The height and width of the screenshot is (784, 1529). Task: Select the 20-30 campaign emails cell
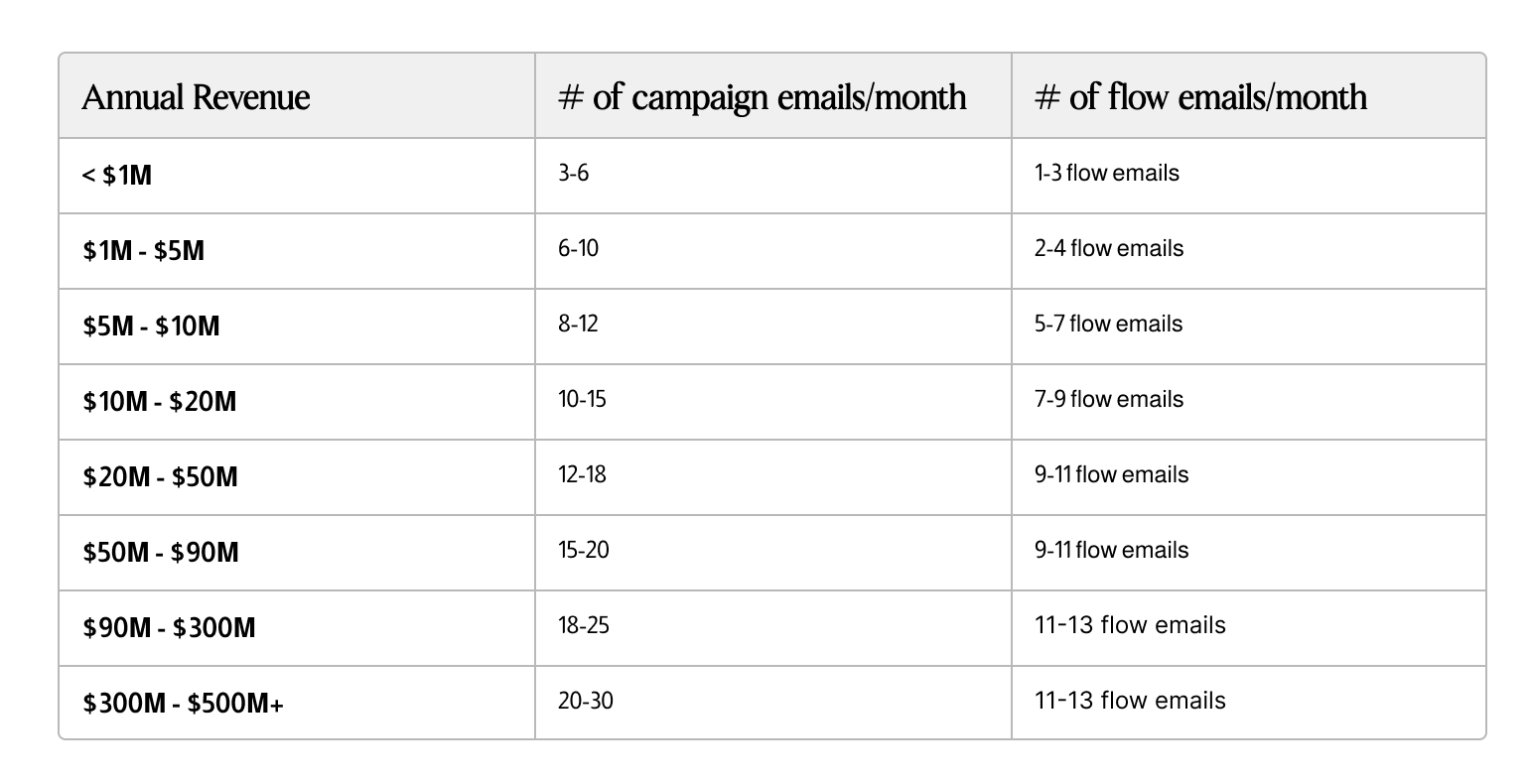pyautogui.click(x=586, y=701)
